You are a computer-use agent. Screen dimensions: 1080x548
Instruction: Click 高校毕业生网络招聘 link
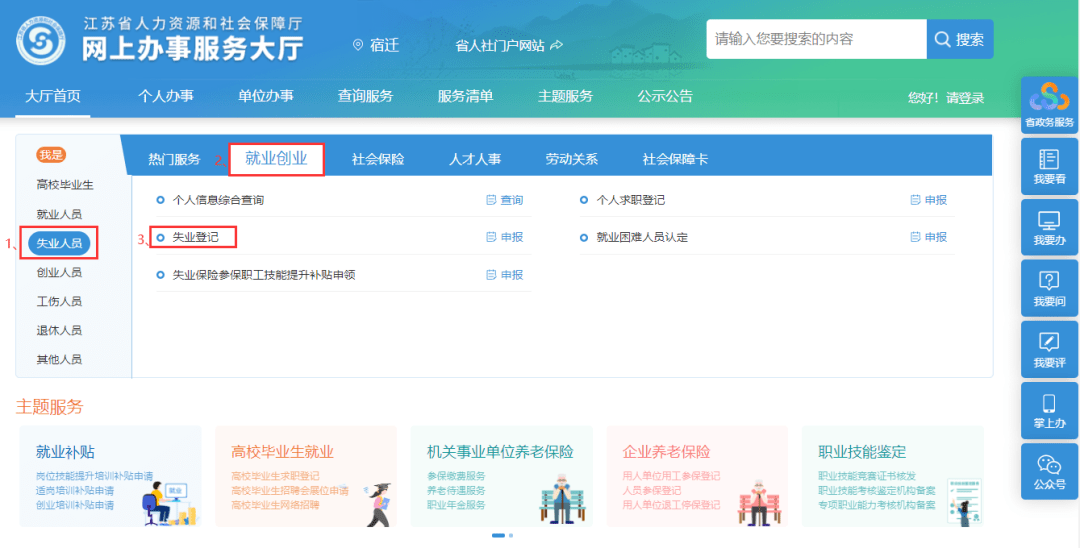276,505
